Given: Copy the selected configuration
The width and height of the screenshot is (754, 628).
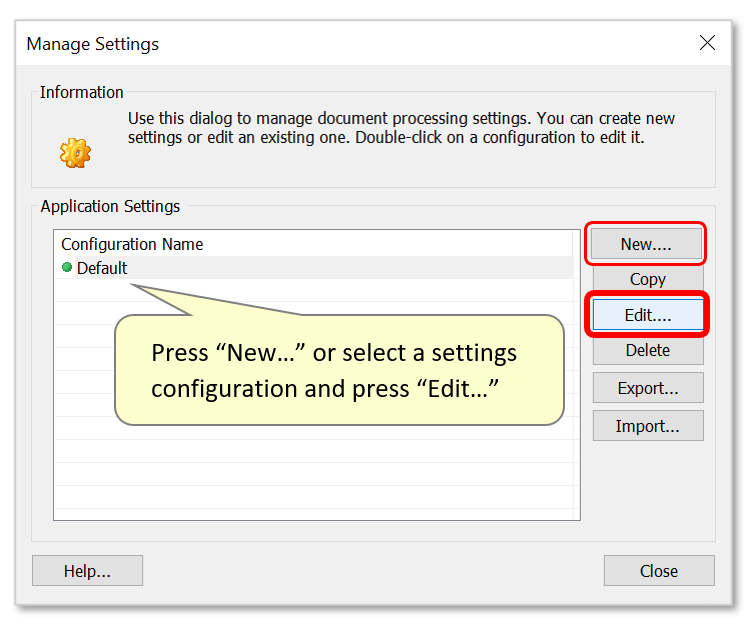Looking at the screenshot, I should 648,279.
